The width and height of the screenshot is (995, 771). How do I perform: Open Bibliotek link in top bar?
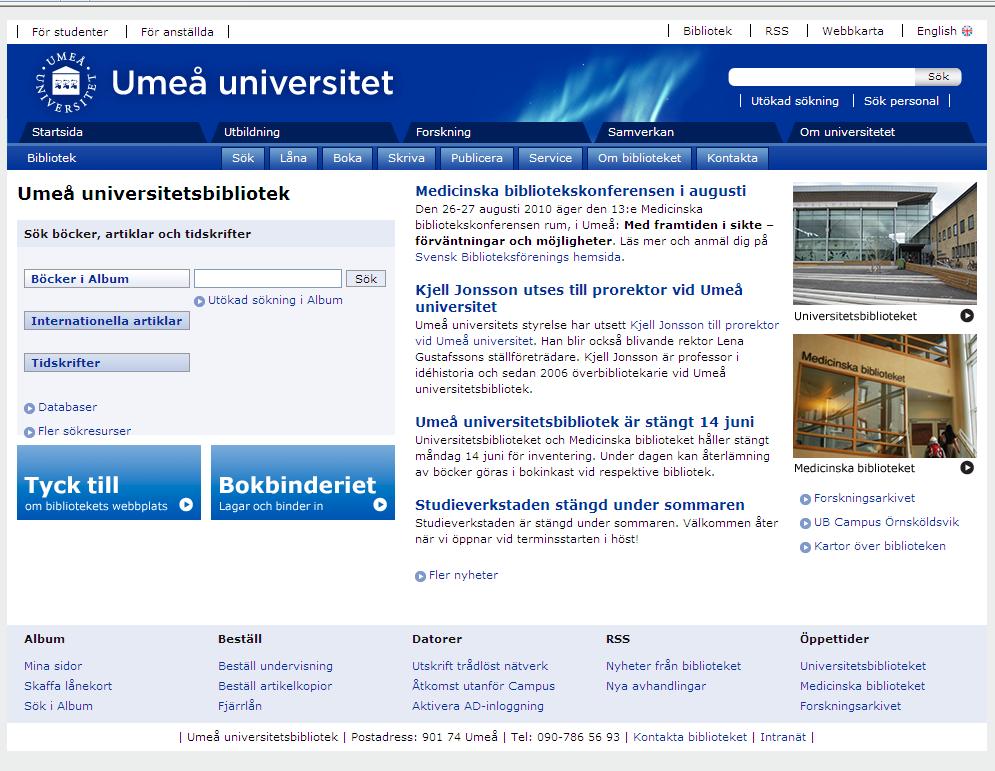[x=707, y=31]
